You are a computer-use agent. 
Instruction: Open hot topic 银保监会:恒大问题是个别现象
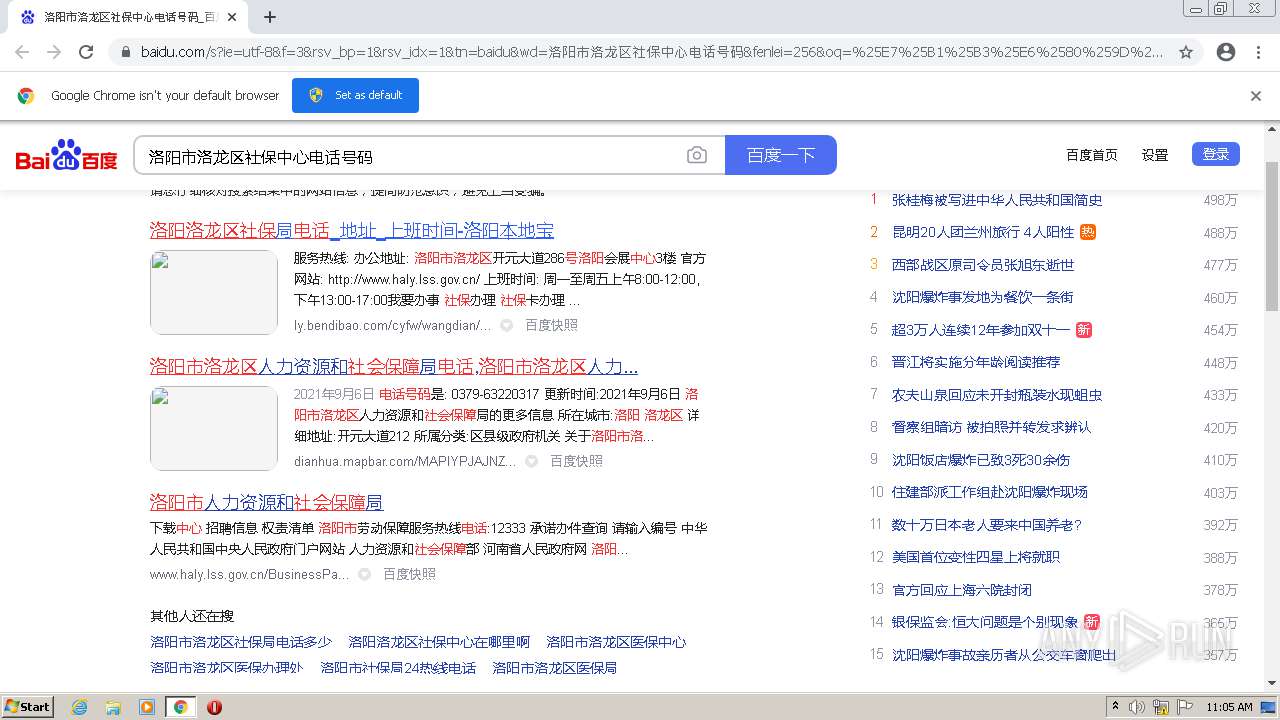tap(985, 622)
